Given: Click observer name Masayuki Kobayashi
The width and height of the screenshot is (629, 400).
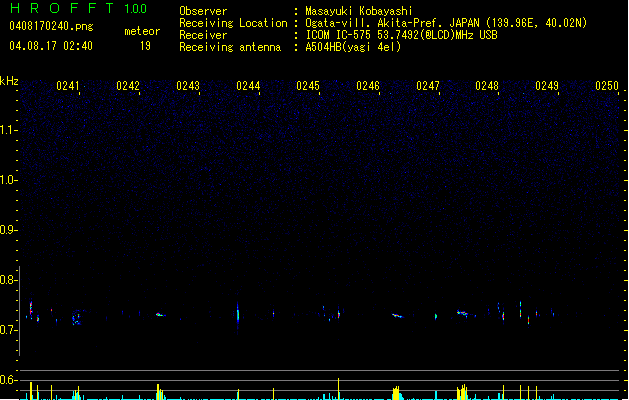Looking at the screenshot, I should (359, 11).
